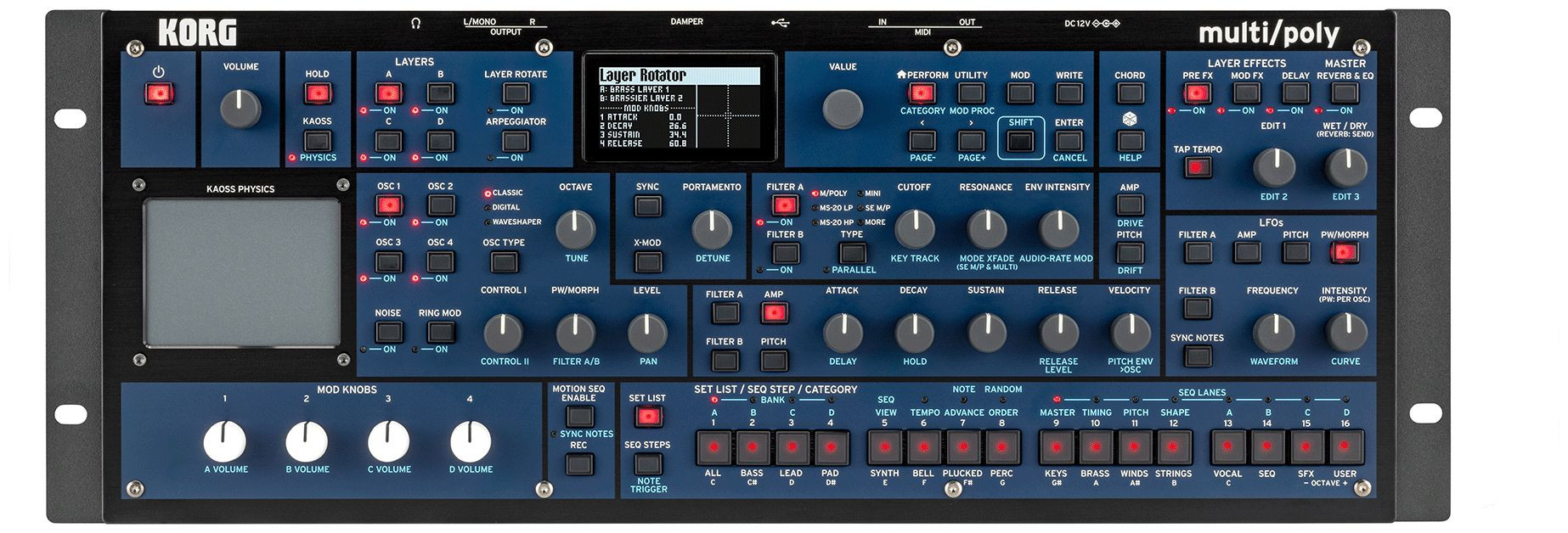Click the WRITE button
The width and height of the screenshot is (1568, 533).
pos(1069,93)
